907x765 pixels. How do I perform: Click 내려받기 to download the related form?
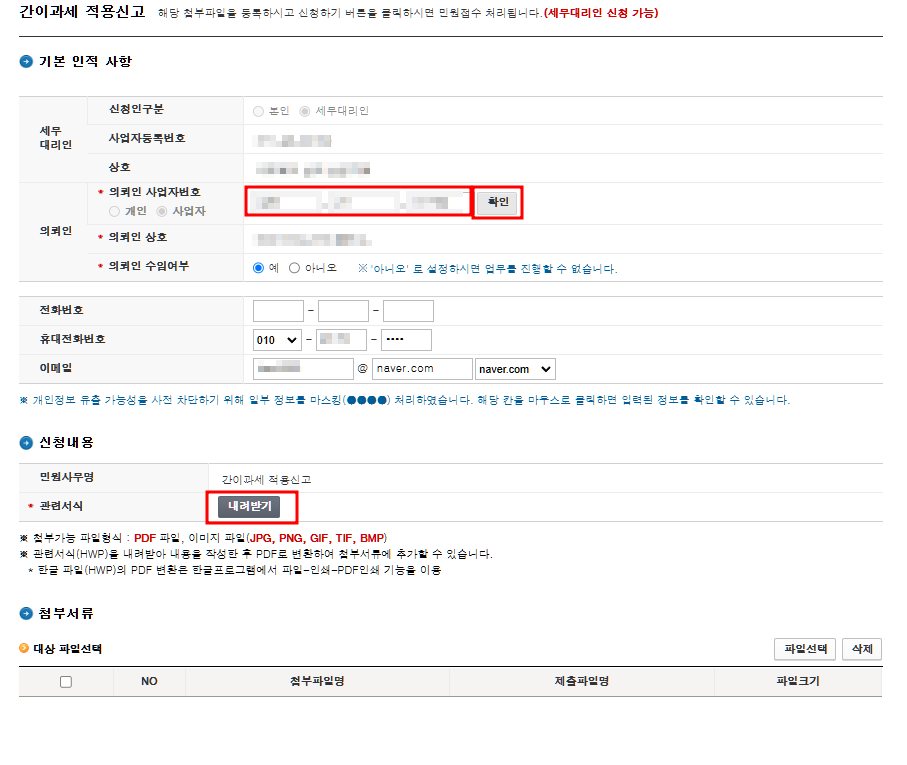tap(251, 507)
